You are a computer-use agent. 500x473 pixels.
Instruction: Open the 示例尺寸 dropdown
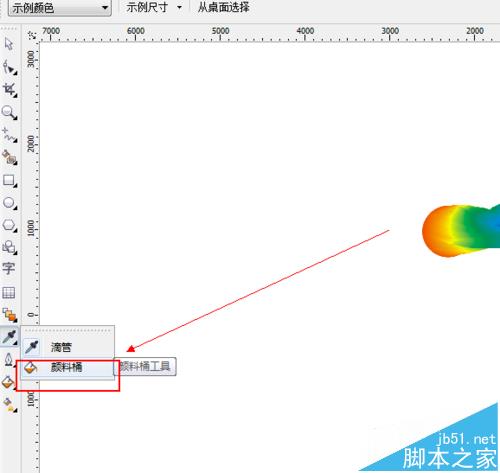(153, 7)
